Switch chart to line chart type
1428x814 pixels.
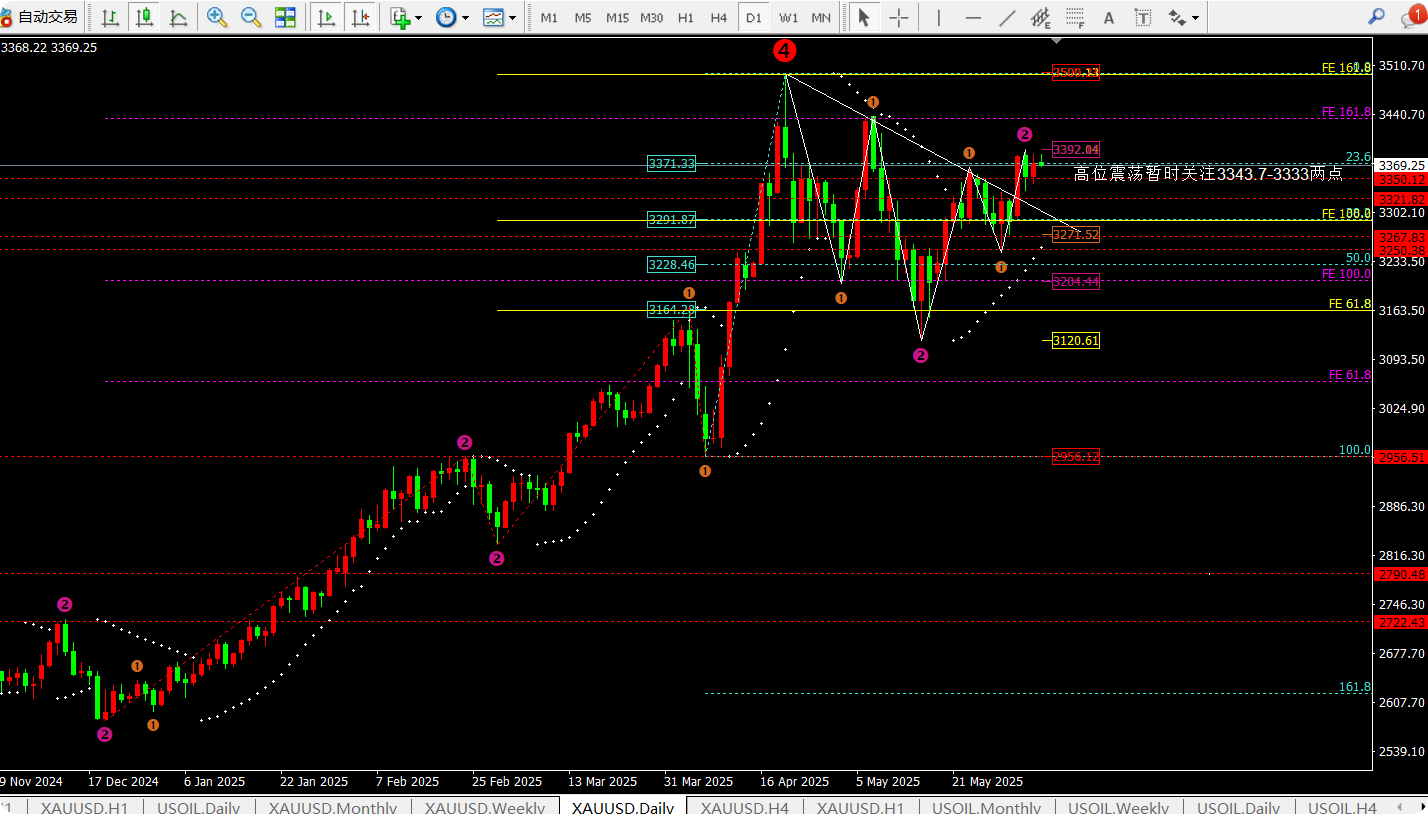179,17
